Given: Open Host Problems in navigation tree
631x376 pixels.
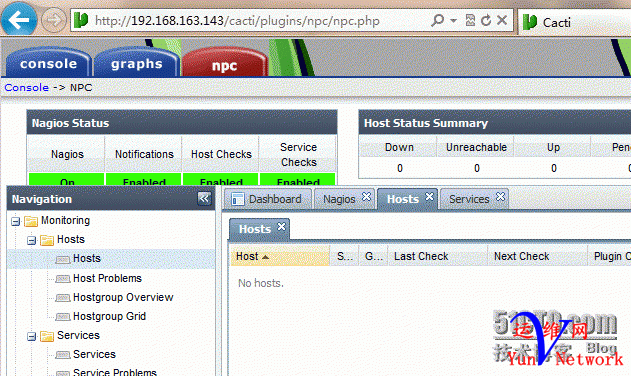Looking at the screenshot, I should point(107,278).
